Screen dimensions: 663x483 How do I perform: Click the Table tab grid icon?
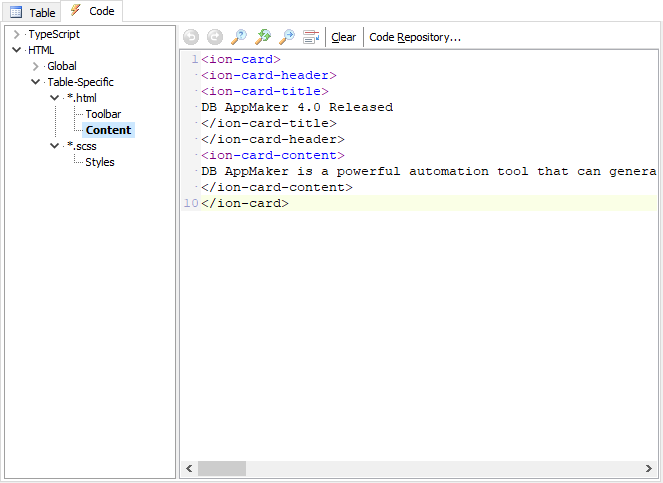click(x=16, y=12)
